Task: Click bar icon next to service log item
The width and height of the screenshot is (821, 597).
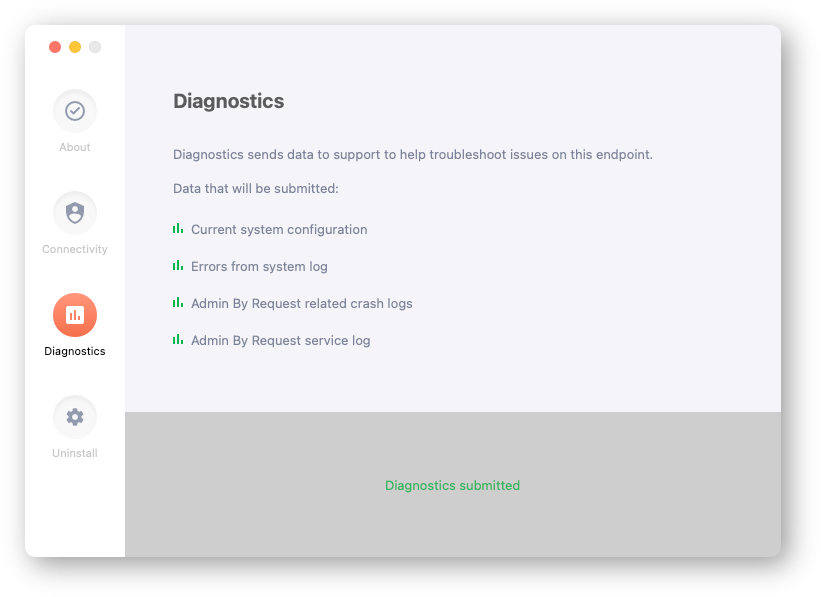Action: tap(178, 340)
